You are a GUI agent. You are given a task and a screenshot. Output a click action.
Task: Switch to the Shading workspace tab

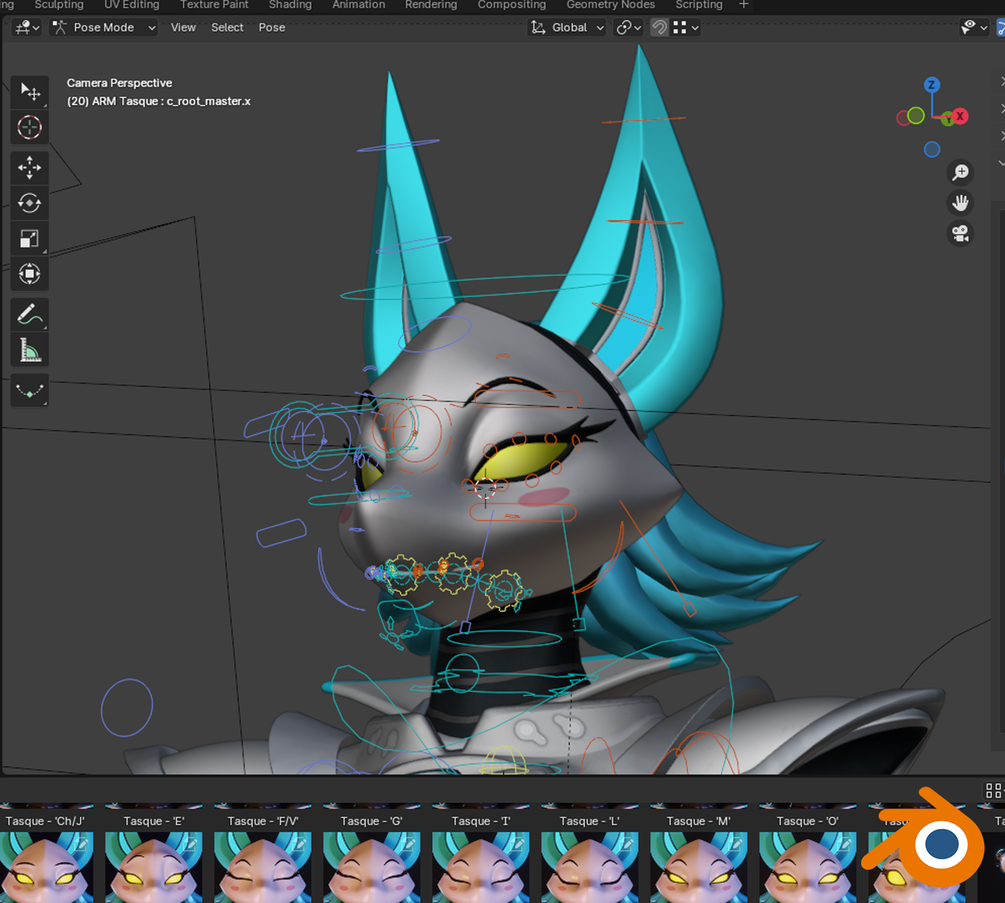(x=290, y=5)
